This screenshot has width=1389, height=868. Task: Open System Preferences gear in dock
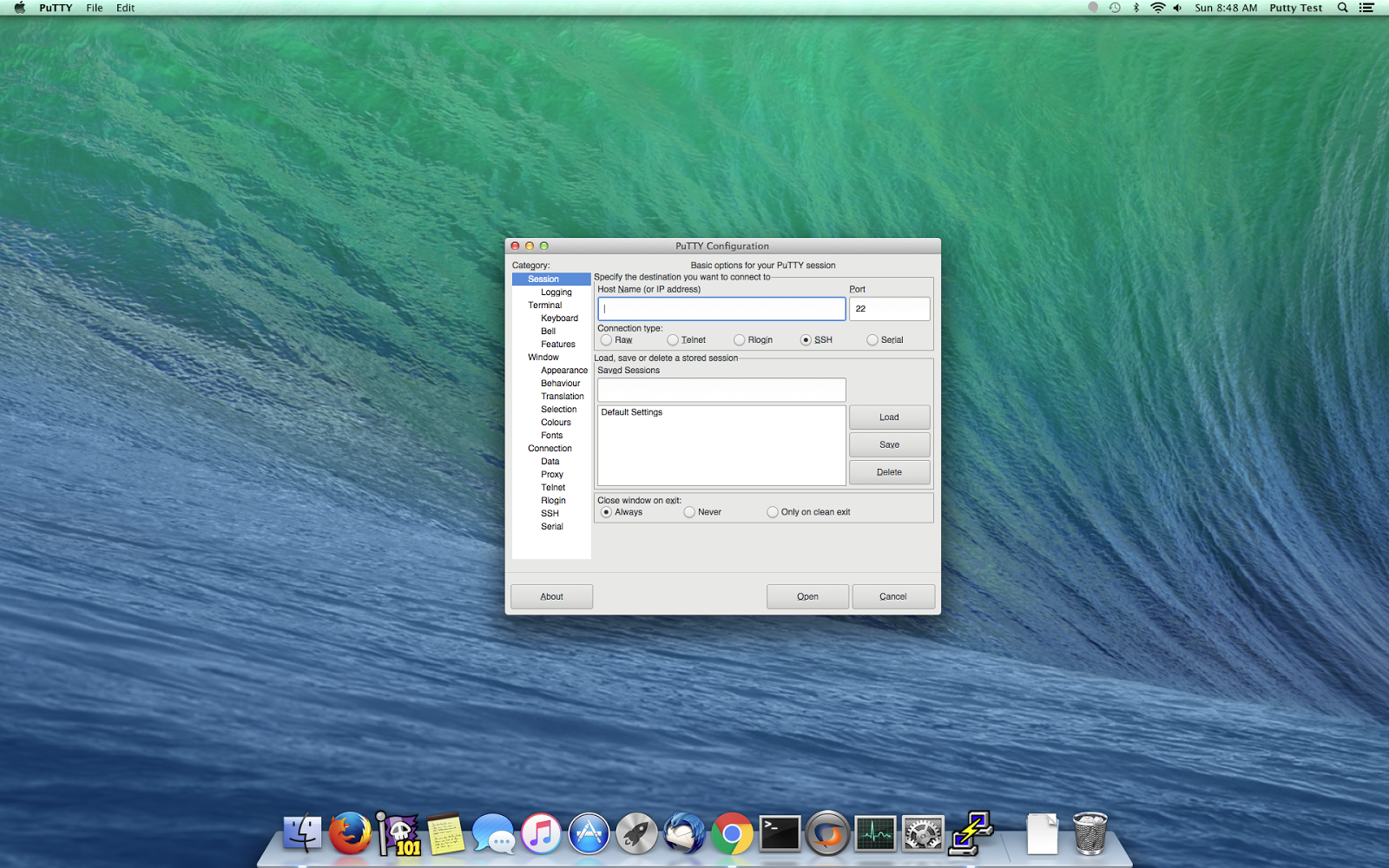tap(922, 834)
